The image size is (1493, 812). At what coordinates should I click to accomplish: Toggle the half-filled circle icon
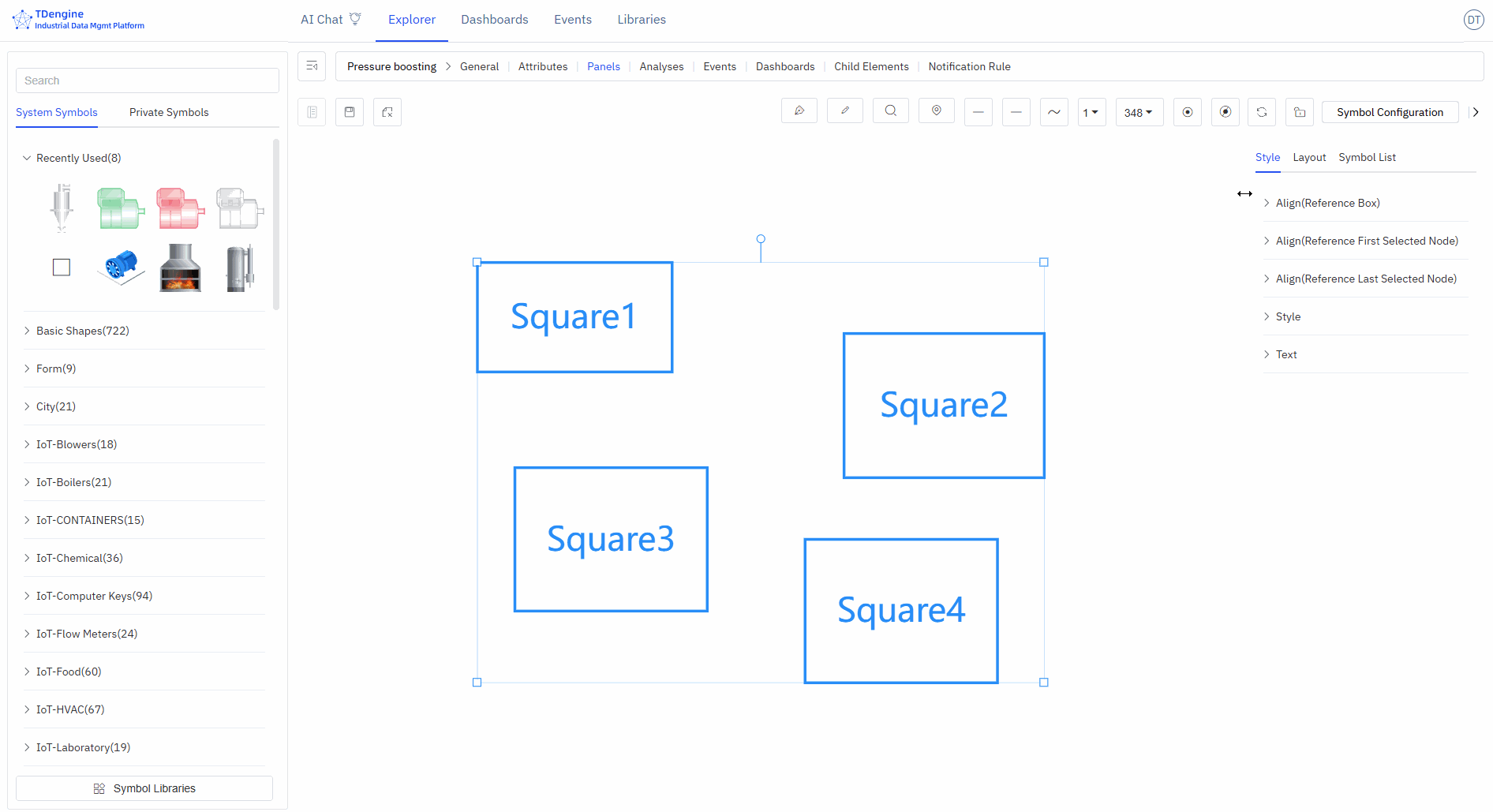point(1225,111)
